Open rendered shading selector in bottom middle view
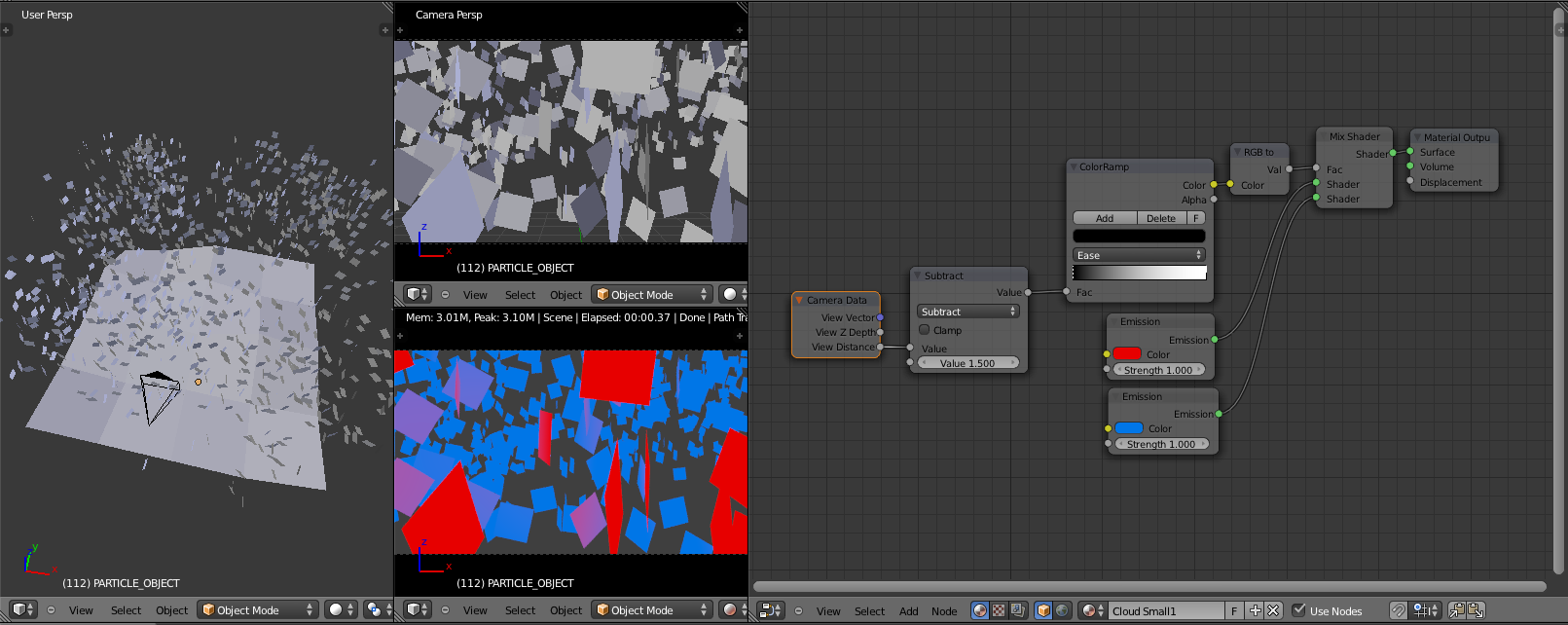 click(733, 609)
